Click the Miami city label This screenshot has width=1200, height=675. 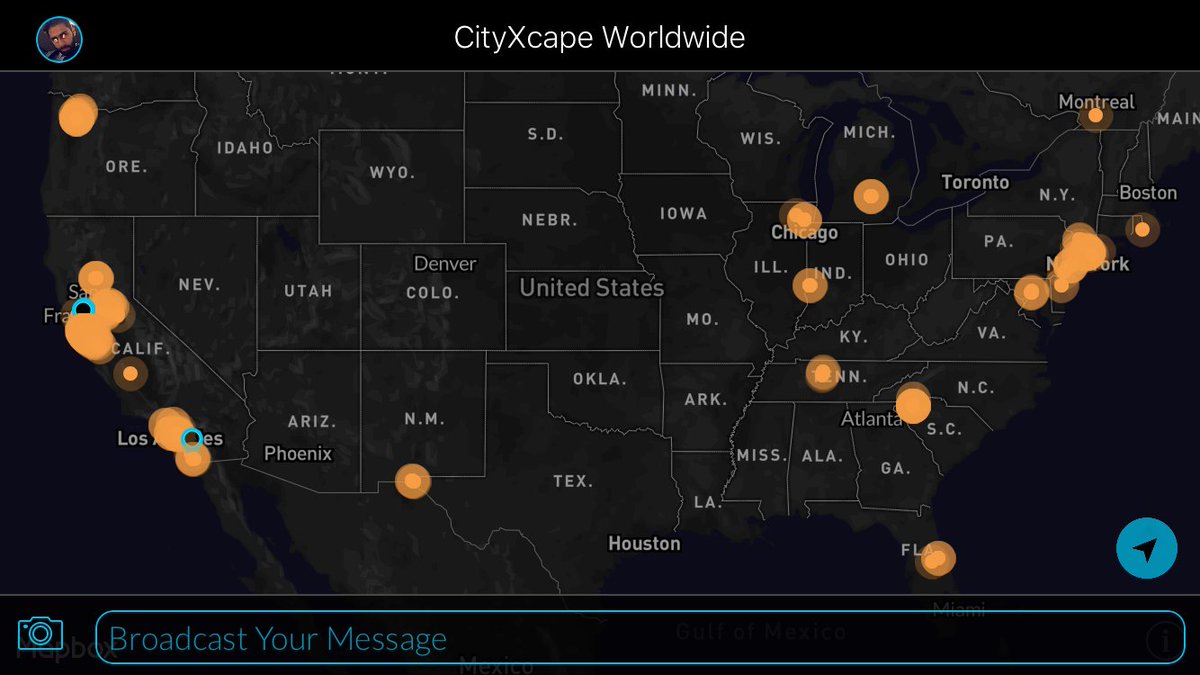point(958,609)
